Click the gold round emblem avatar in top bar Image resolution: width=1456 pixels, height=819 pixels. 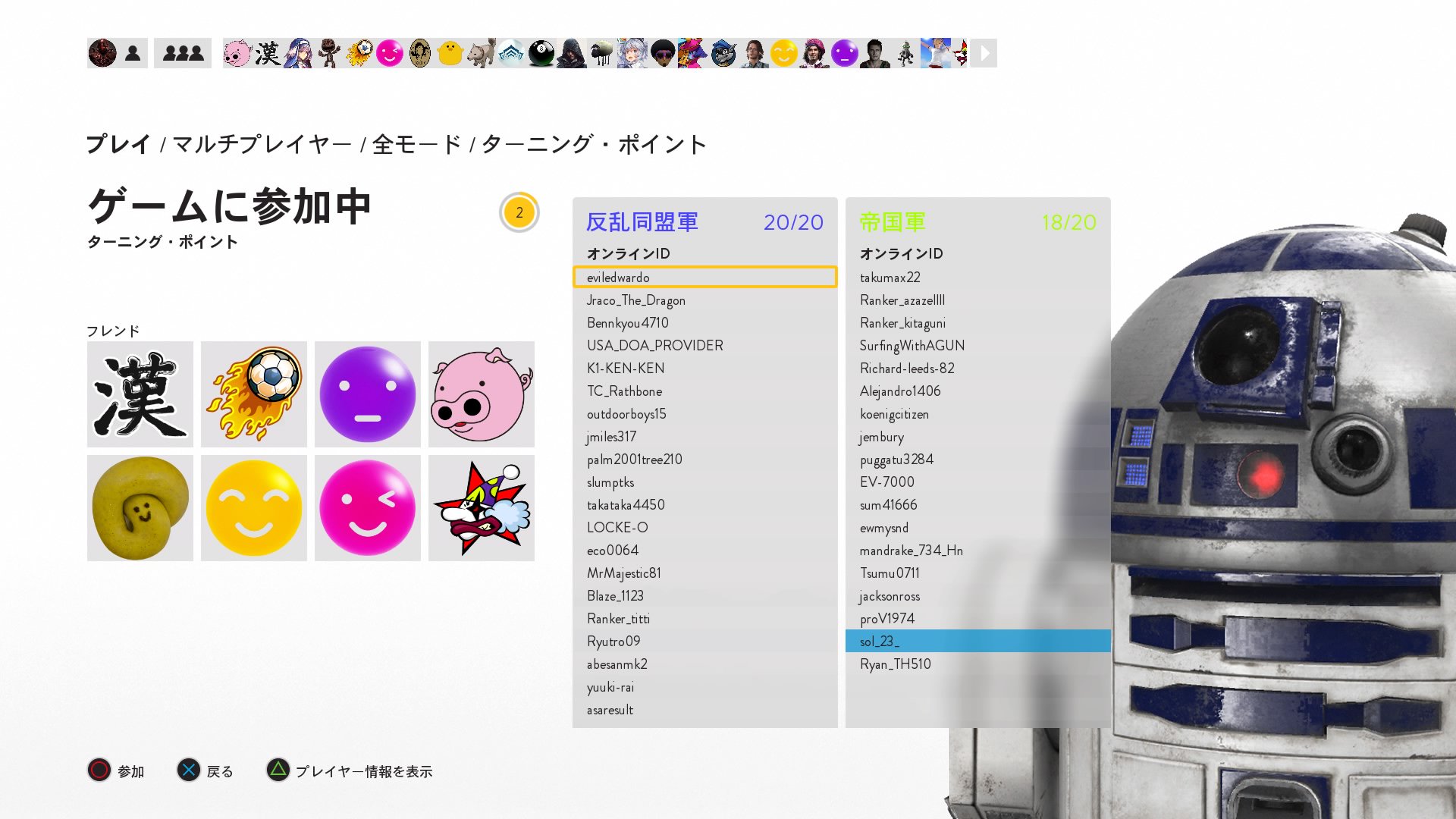coord(419,53)
